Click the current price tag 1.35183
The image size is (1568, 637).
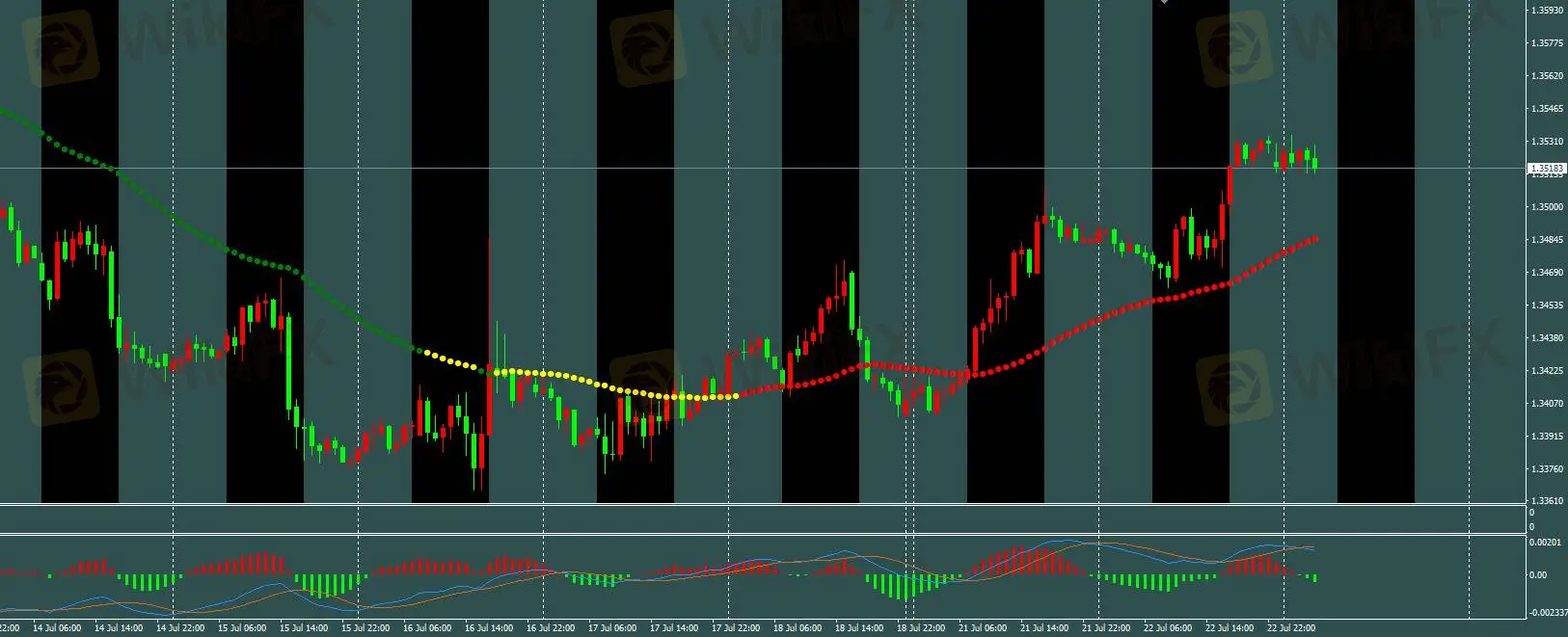coord(1547,169)
